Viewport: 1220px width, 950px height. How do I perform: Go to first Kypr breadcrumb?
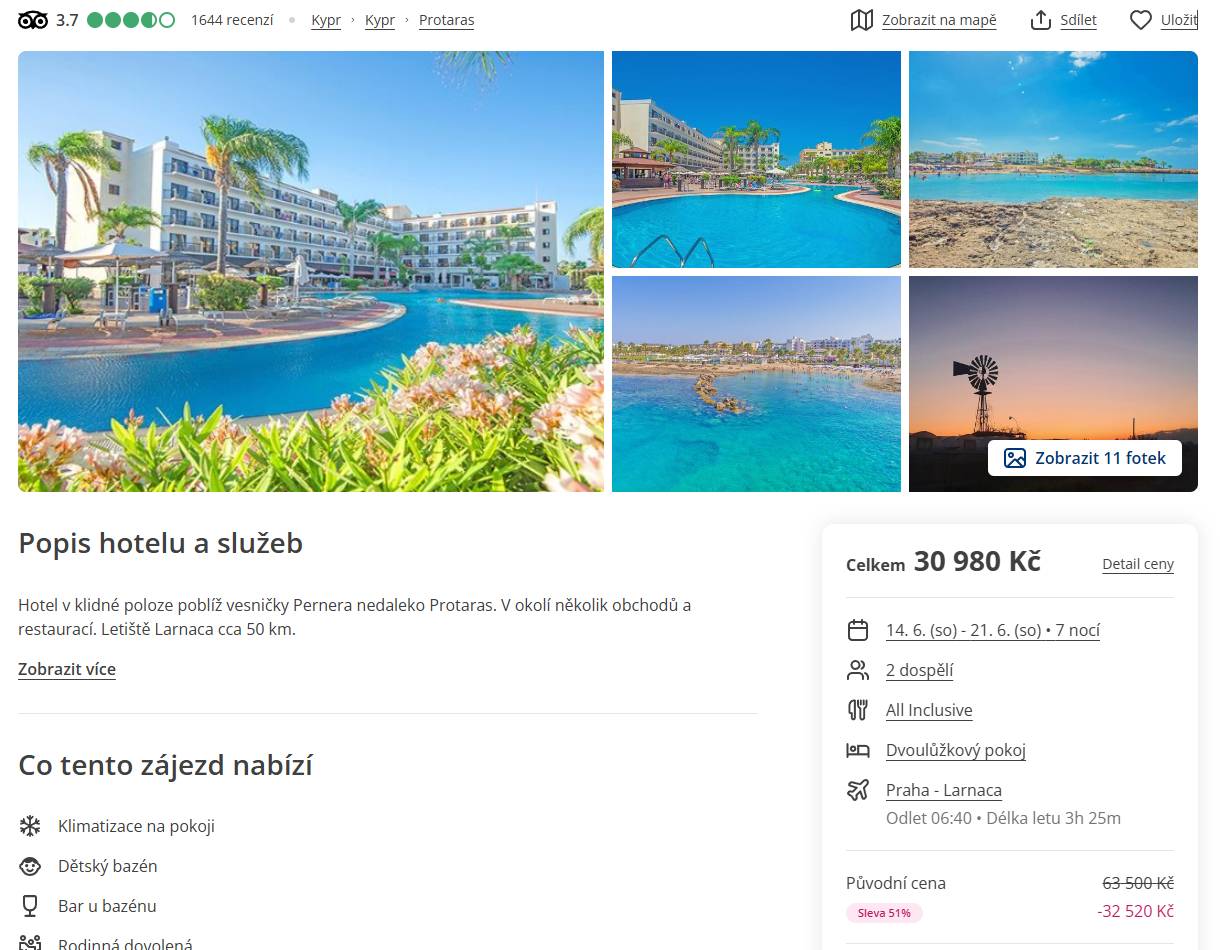point(326,20)
